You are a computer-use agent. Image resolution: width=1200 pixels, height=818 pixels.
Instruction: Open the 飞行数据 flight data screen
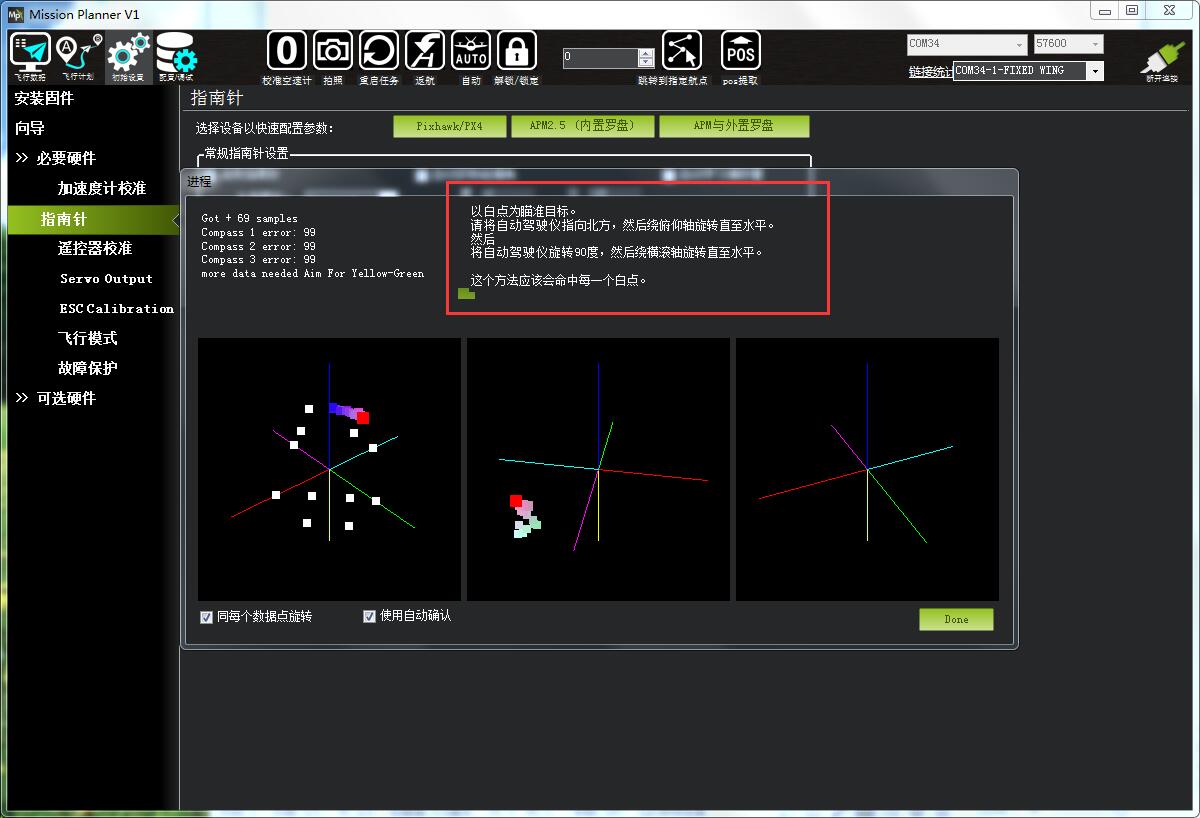pos(29,55)
